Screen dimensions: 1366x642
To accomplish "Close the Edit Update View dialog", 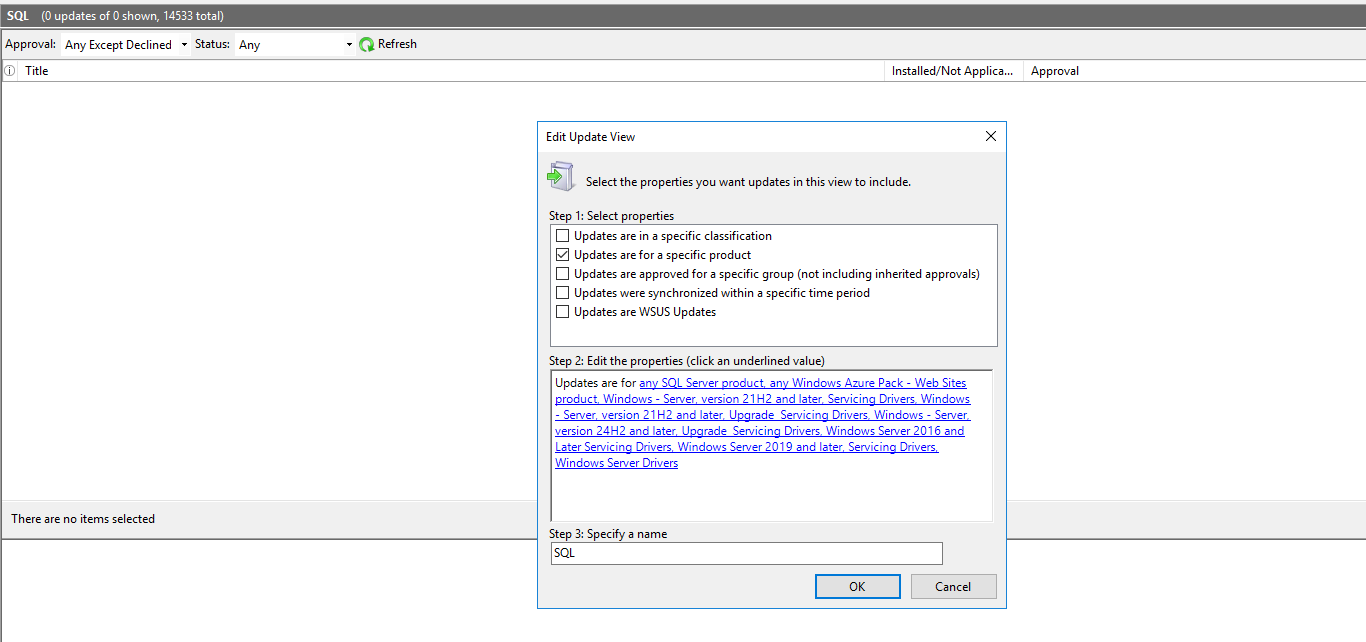I will click(991, 136).
